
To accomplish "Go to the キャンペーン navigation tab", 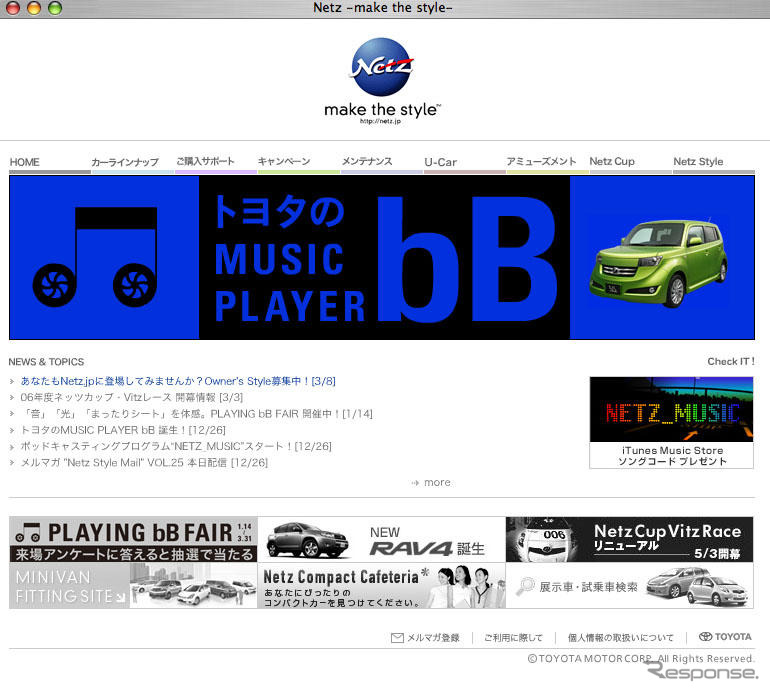I will pos(284,161).
